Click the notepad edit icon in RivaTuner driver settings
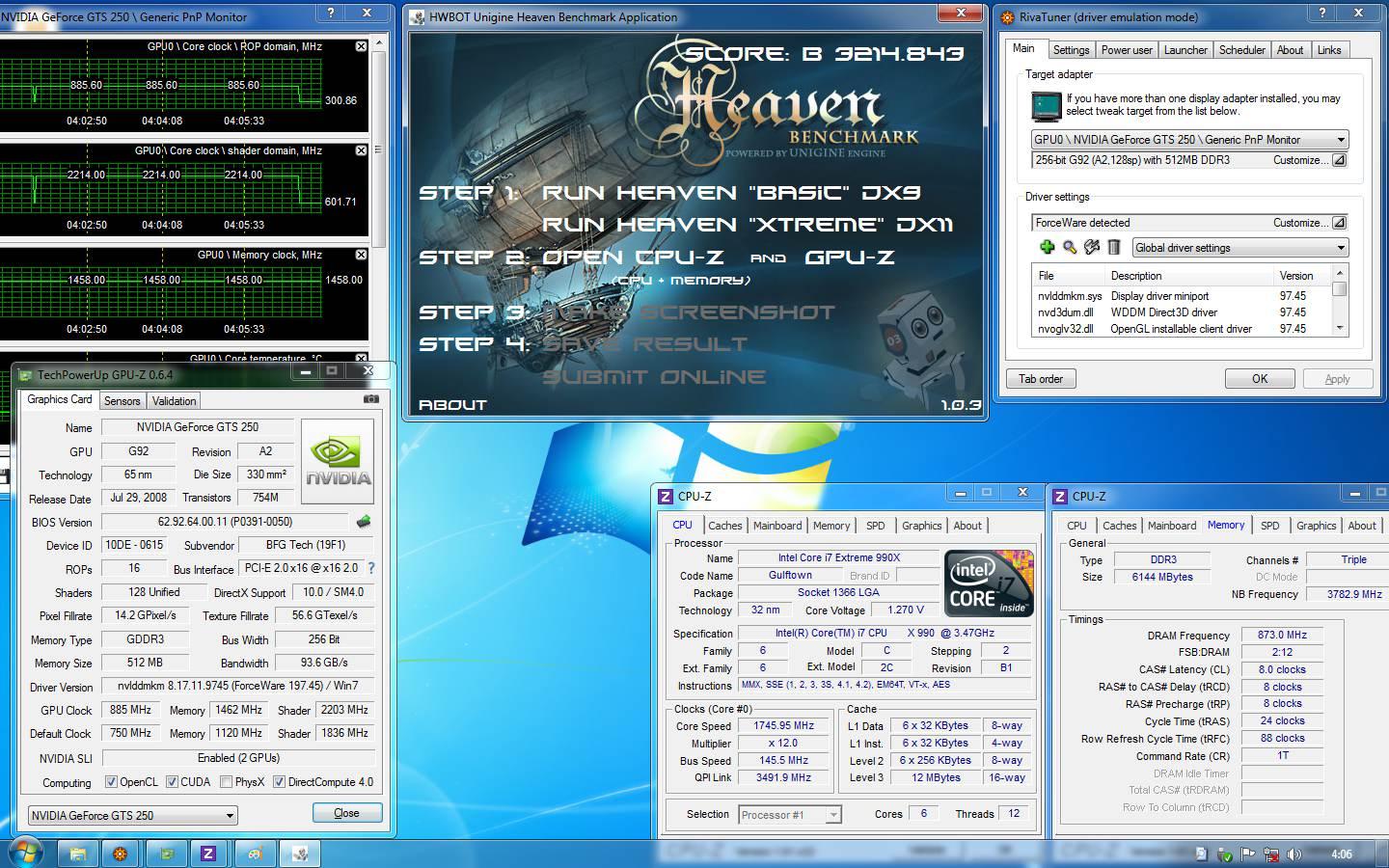The height and width of the screenshot is (868, 1389). (1091, 248)
